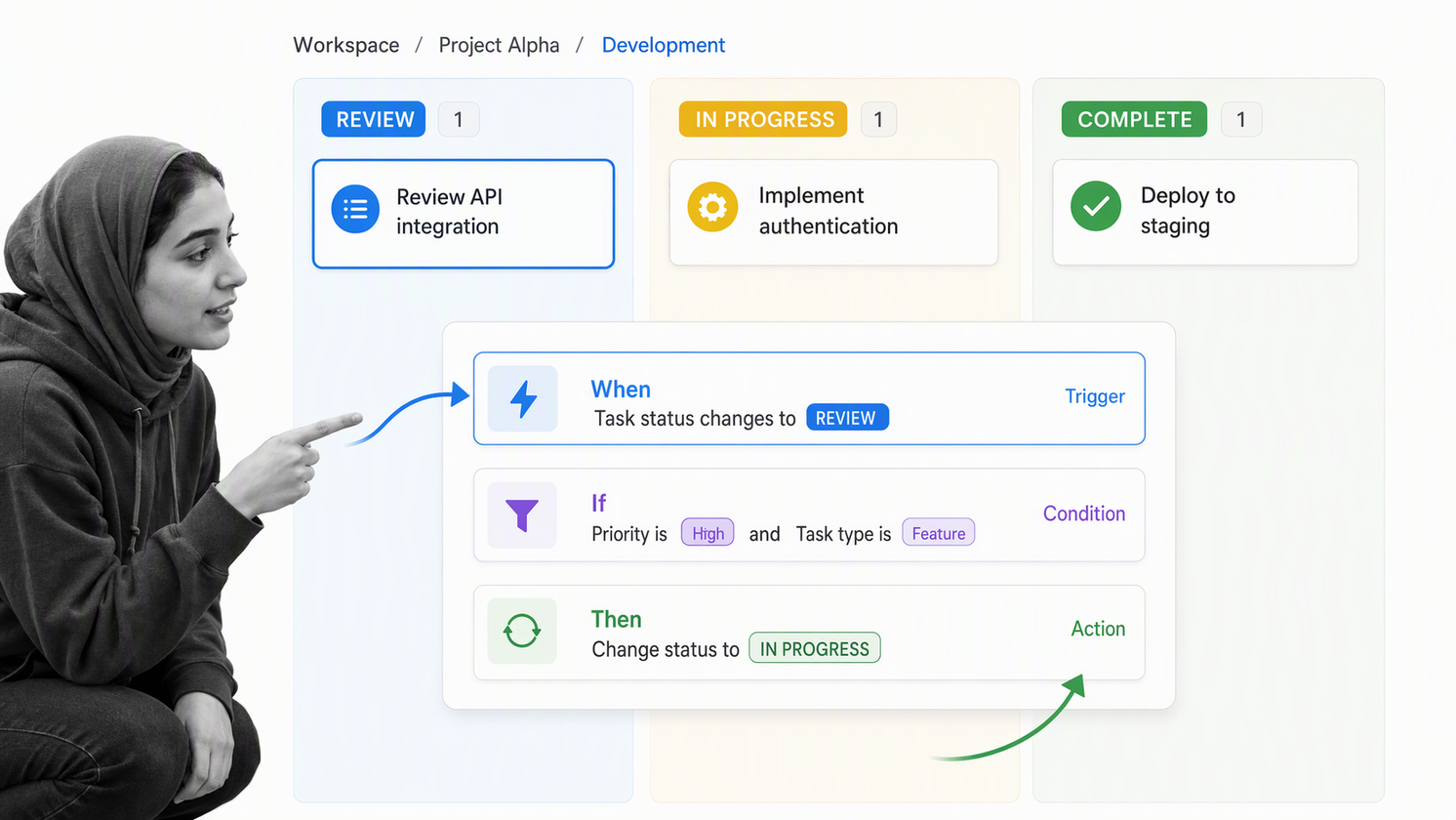Click the blue list icon on Review API integration card
This screenshot has width=1456, height=820.
click(355, 209)
